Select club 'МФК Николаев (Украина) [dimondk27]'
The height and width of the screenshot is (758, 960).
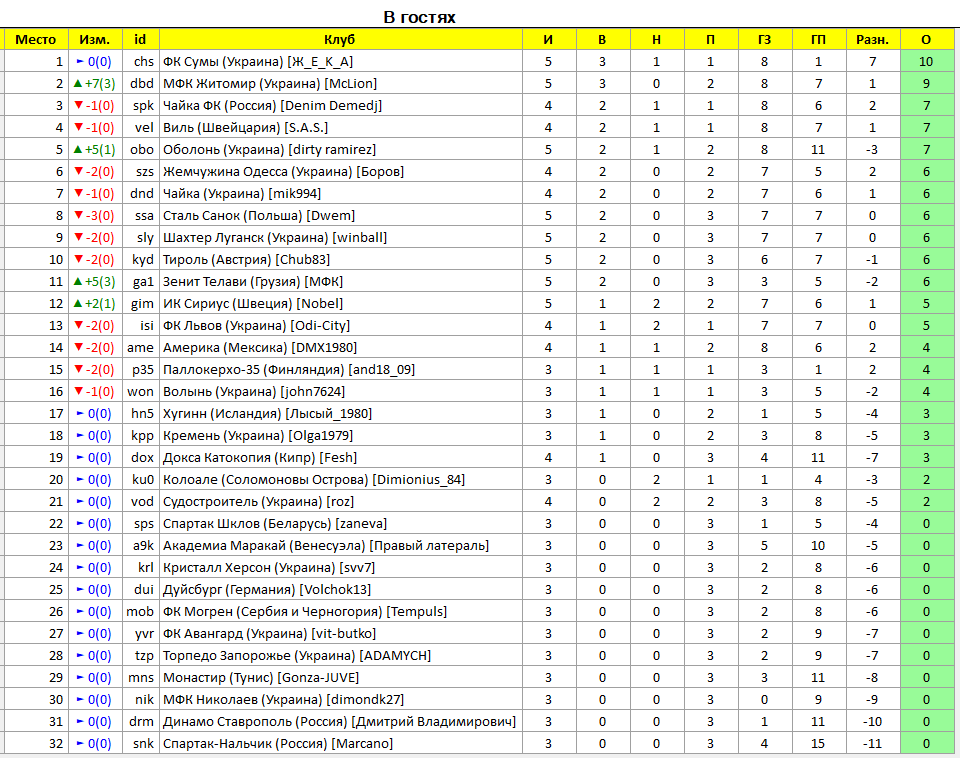click(283, 701)
